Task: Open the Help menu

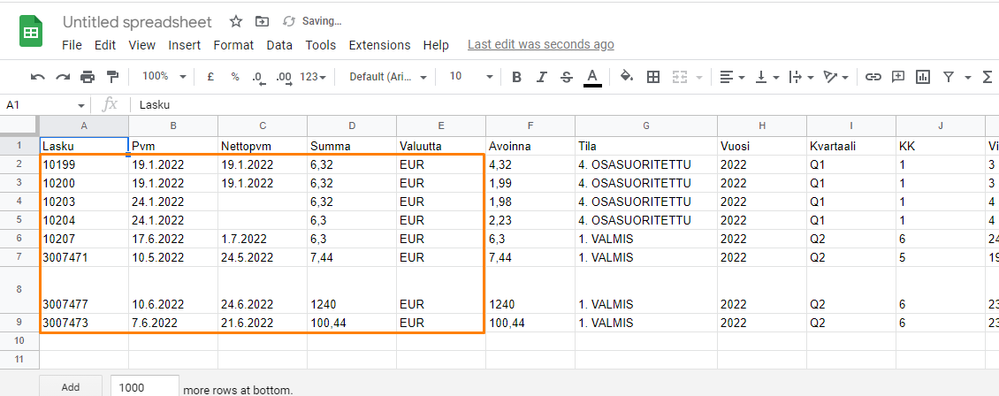Action: (436, 45)
